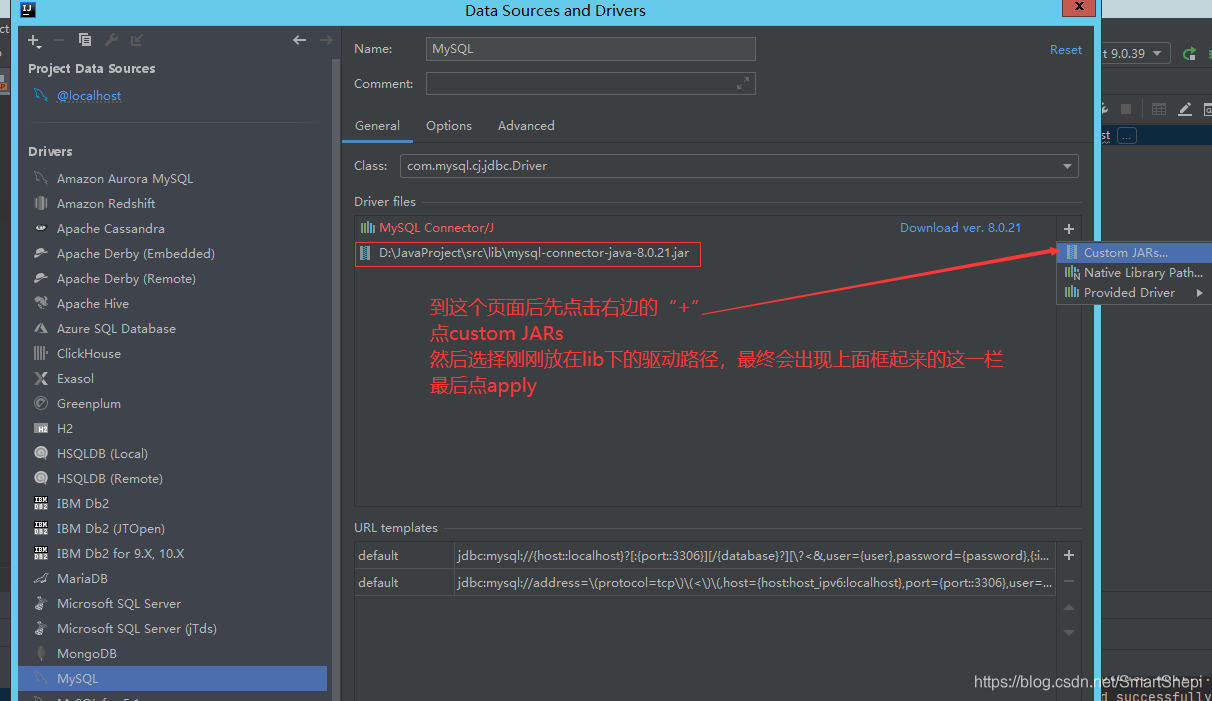
Task: Move URL template up with arrow
Action: [x=1069, y=608]
